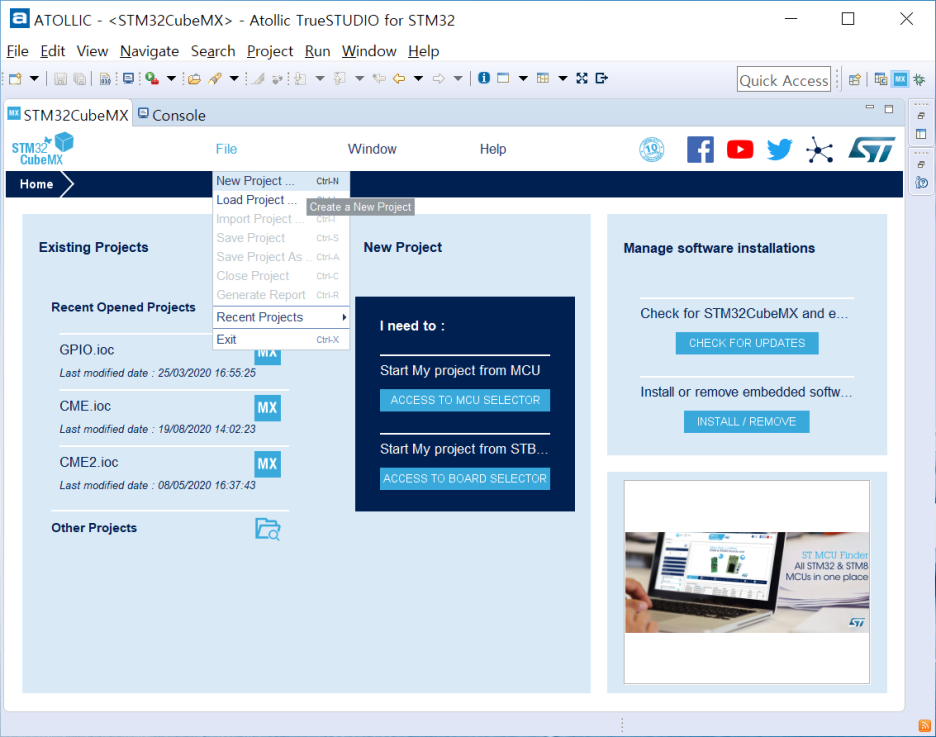Switch to the Console tab
This screenshot has width=936, height=737.
(172, 115)
